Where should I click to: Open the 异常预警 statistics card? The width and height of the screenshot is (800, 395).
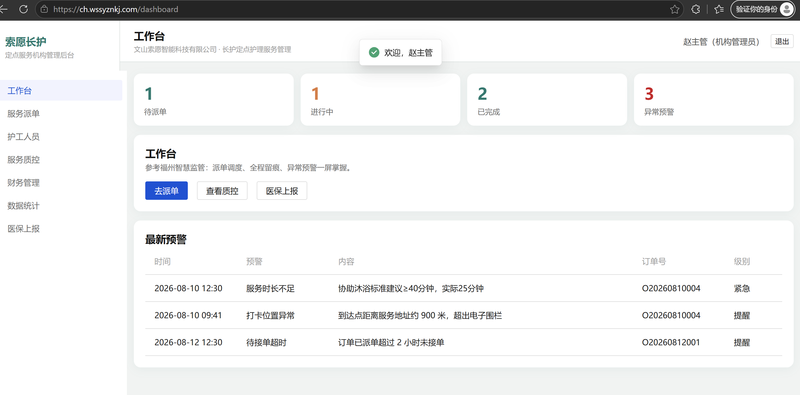[x=714, y=100]
